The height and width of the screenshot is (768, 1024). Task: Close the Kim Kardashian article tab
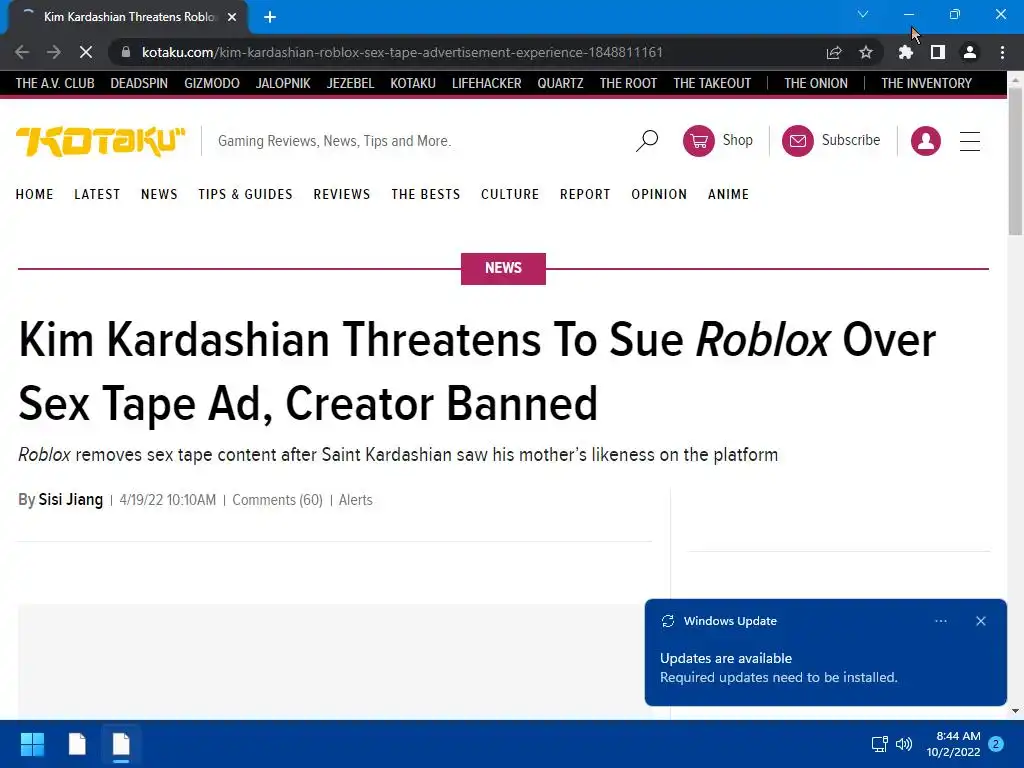coord(232,17)
